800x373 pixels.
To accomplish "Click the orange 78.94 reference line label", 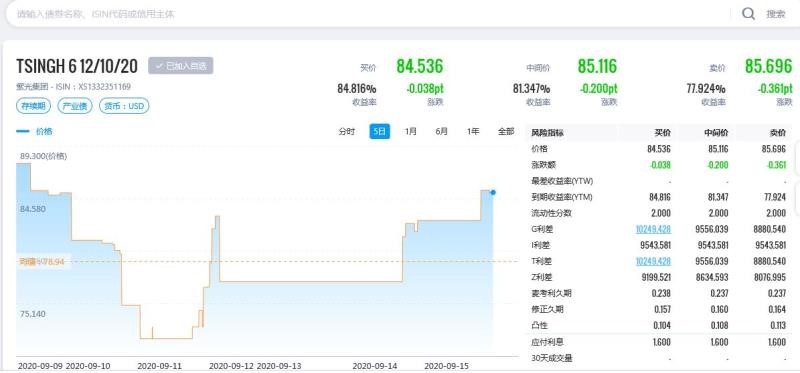I will [x=44, y=262].
